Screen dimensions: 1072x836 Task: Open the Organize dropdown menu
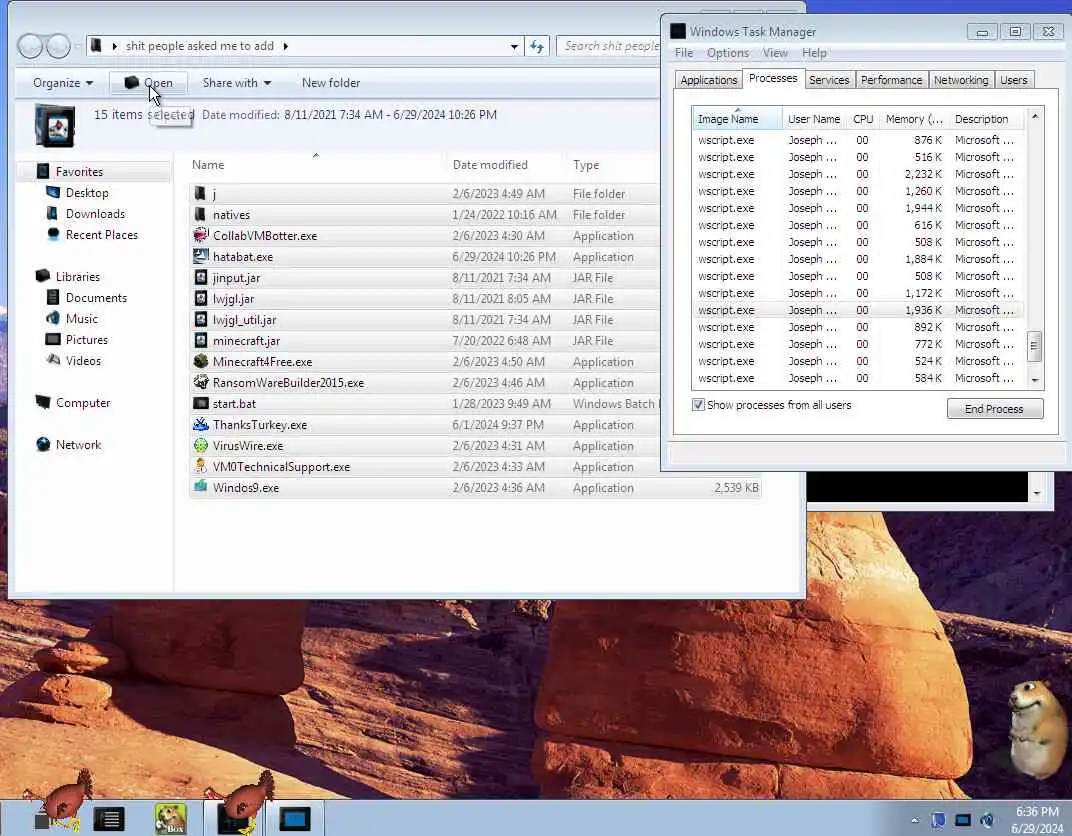click(x=62, y=83)
